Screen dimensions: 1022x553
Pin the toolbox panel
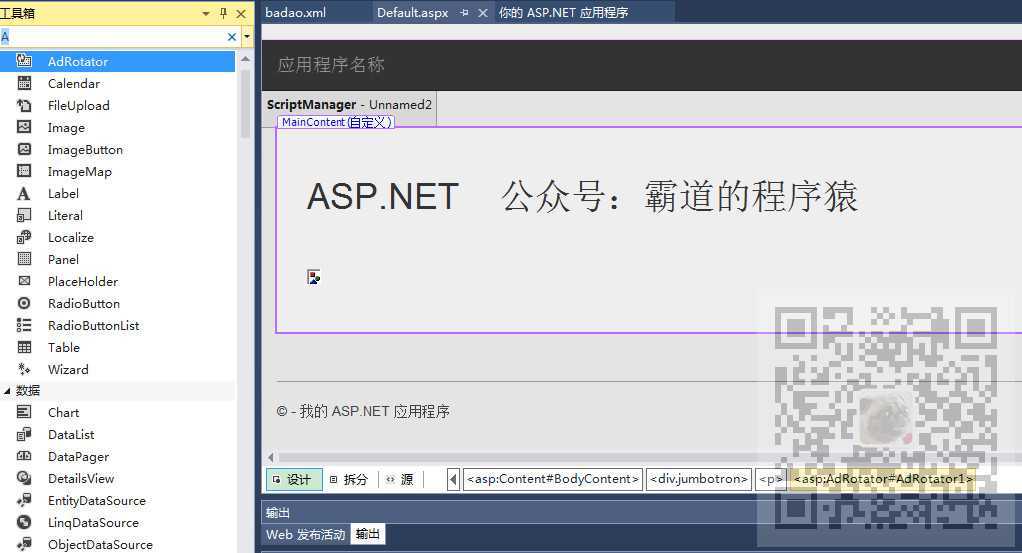pyautogui.click(x=224, y=13)
